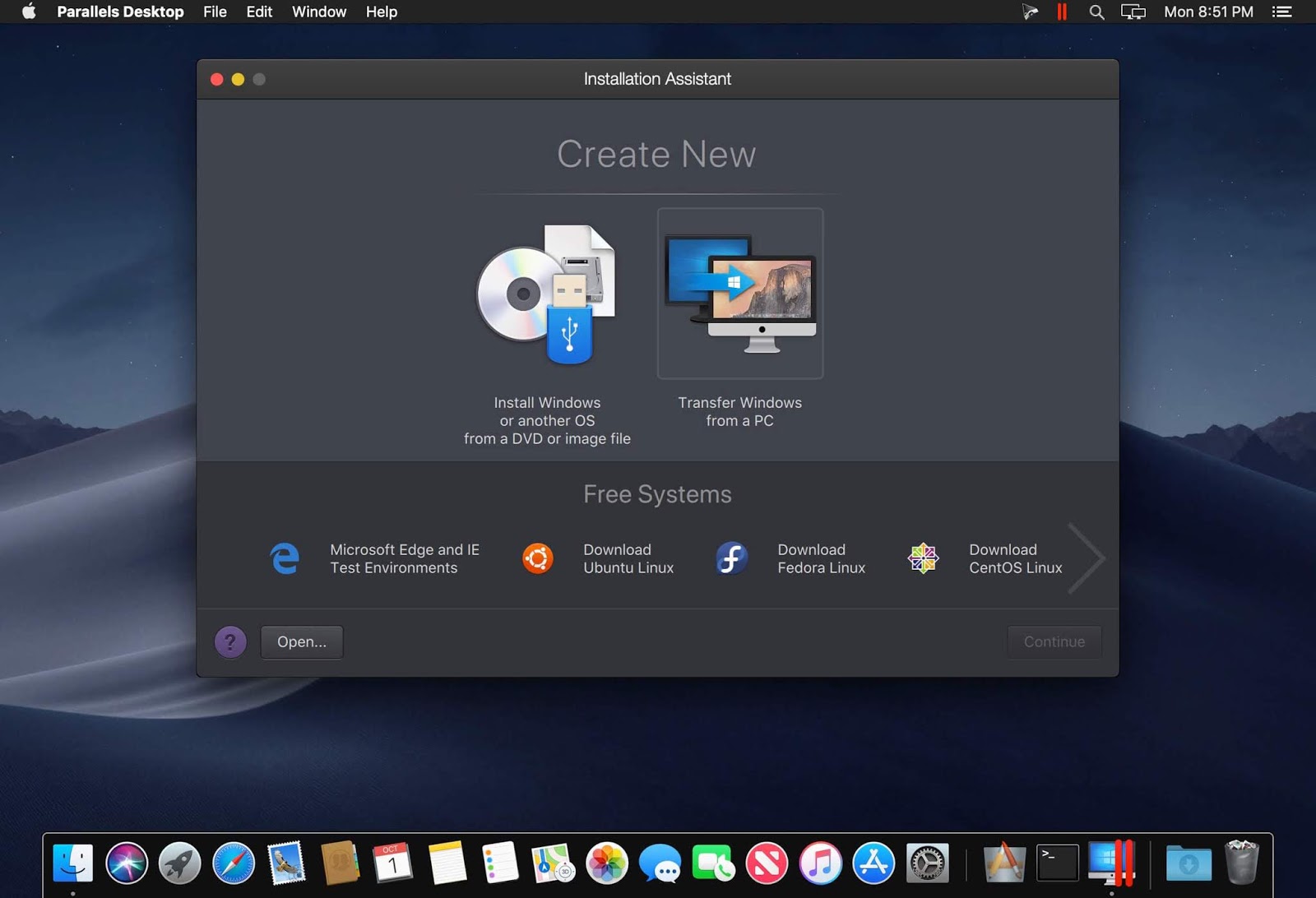The image size is (1316, 898).
Task: Launch Siri from the Dock
Action: click(127, 863)
